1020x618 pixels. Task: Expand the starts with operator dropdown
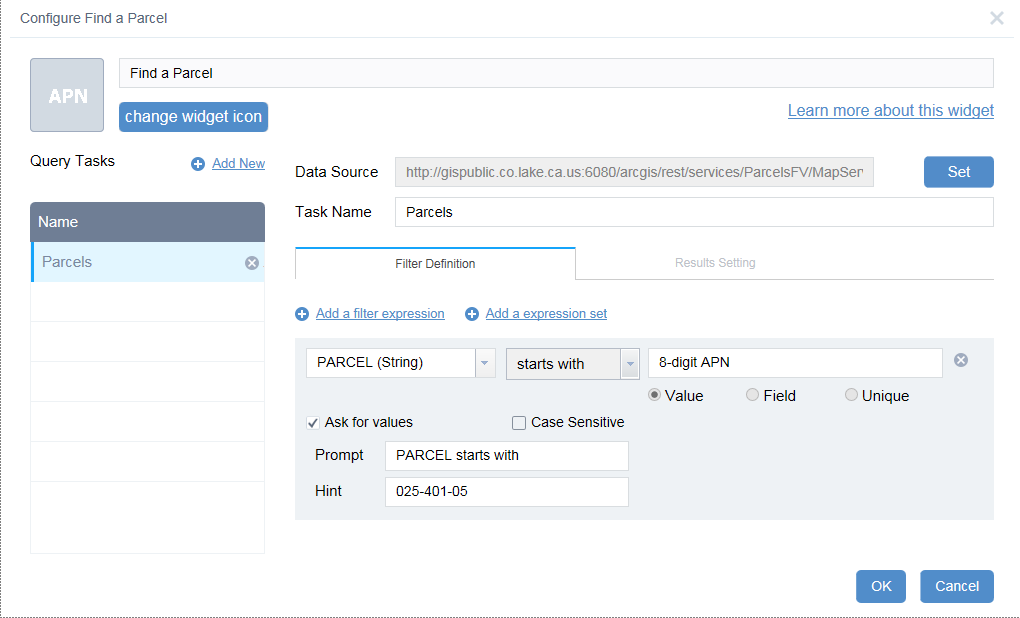point(630,364)
